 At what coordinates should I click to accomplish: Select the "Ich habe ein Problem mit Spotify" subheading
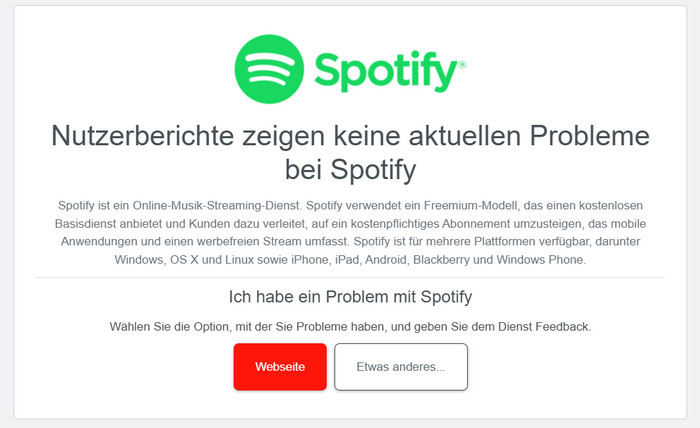click(350, 296)
